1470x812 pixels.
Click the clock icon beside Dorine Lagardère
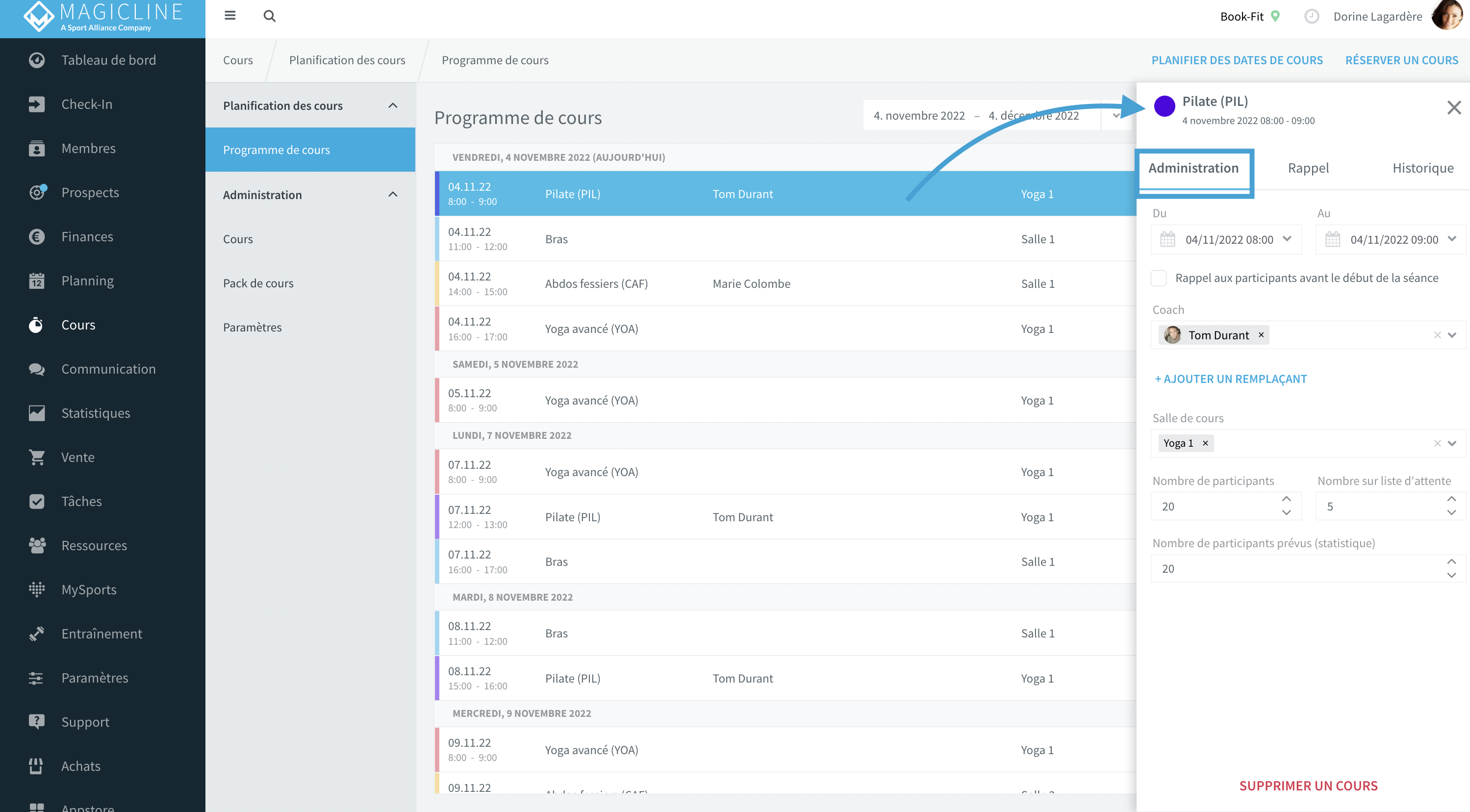click(1311, 16)
